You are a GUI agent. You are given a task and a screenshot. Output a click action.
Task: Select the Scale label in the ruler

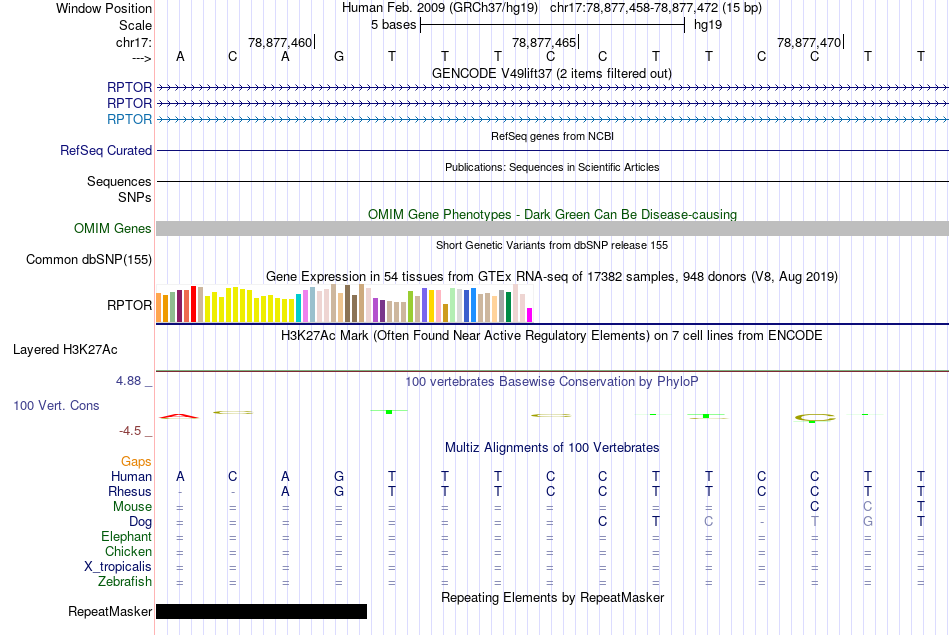click(135, 25)
